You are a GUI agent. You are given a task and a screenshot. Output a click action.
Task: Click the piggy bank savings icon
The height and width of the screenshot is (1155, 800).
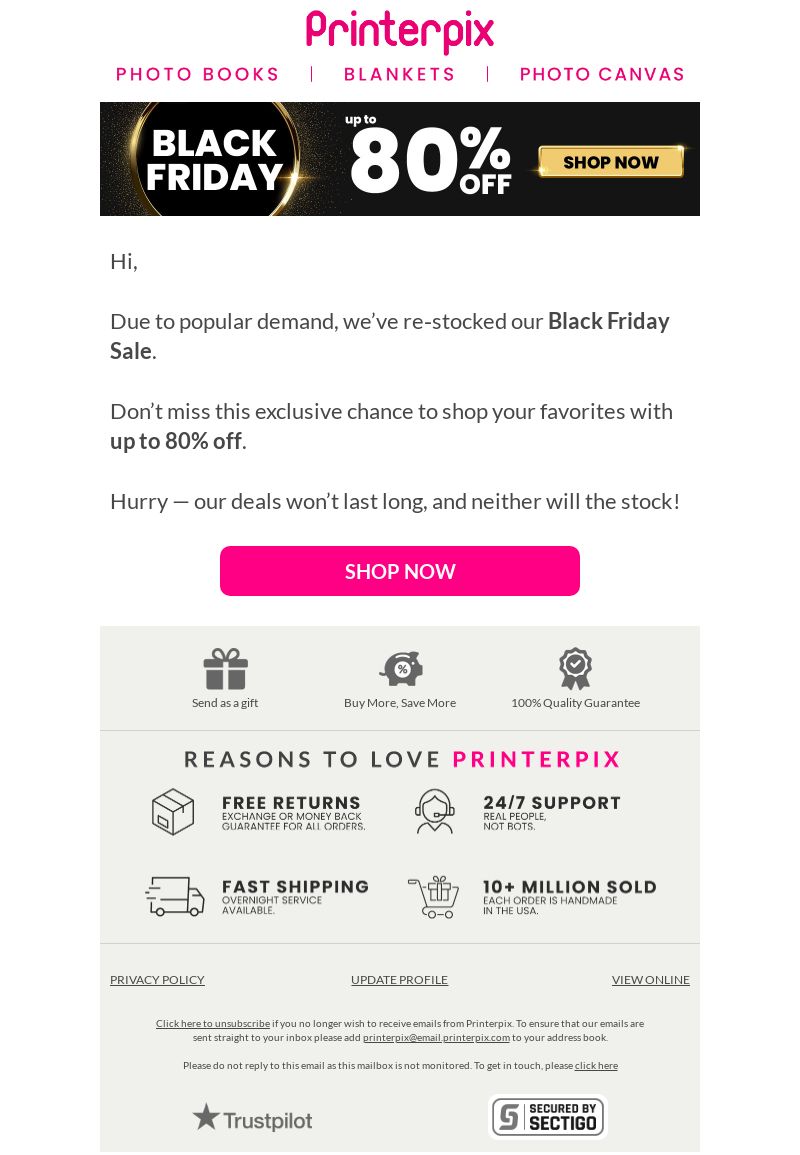click(401, 669)
